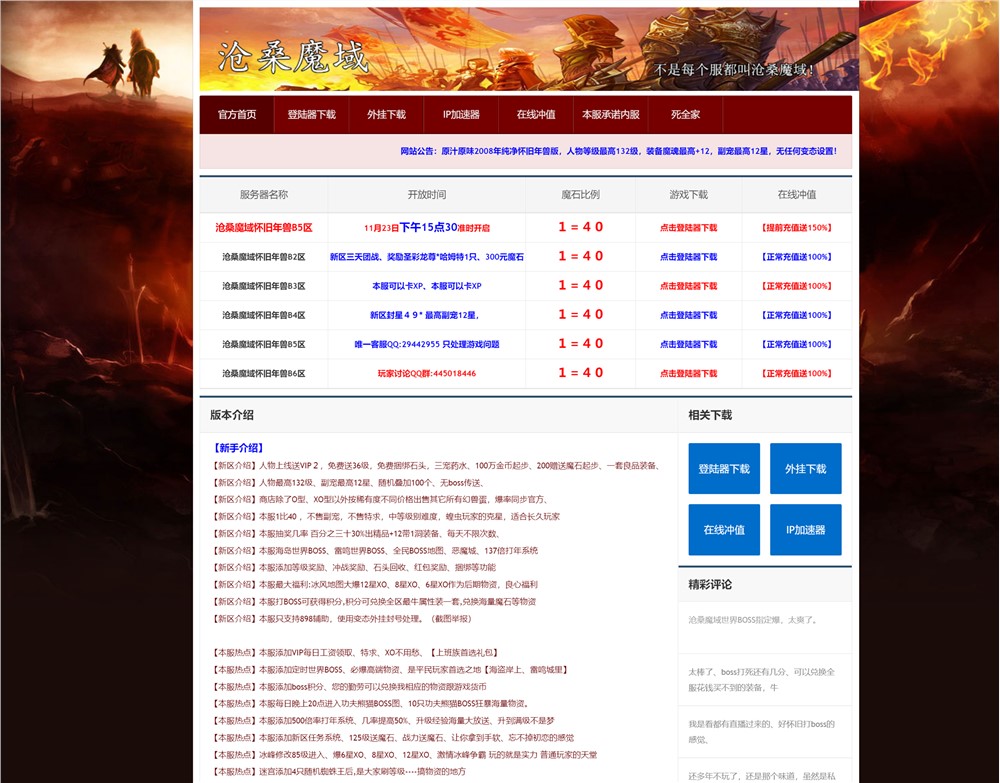Select the 死全家 navigation item
Screen dimensions: 1000x783
(x=685, y=115)
